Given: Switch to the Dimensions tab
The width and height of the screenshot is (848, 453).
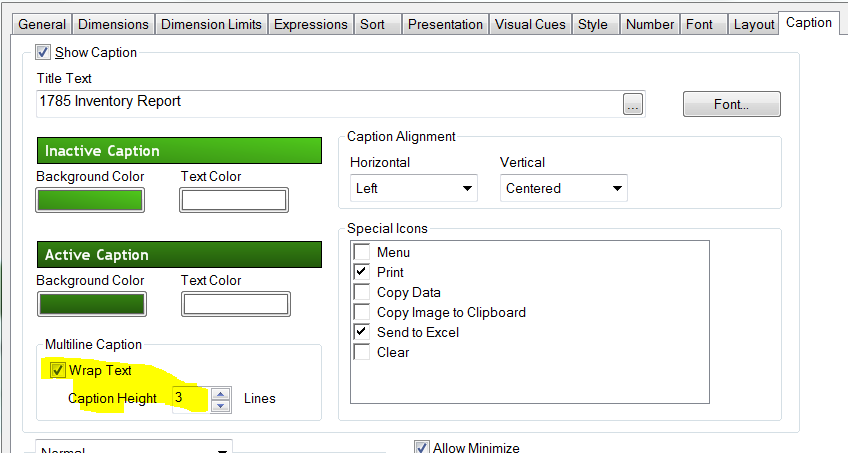Looking at the screenshot, I should (x=113, y=24).
